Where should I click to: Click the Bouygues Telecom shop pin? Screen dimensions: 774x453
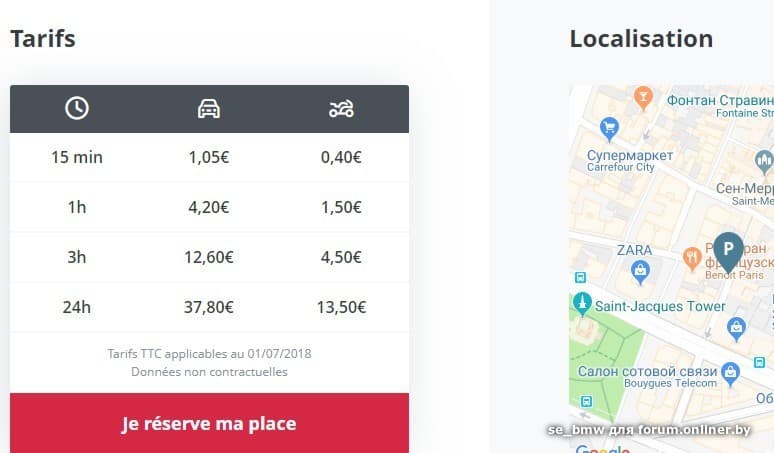coord(731,372)
